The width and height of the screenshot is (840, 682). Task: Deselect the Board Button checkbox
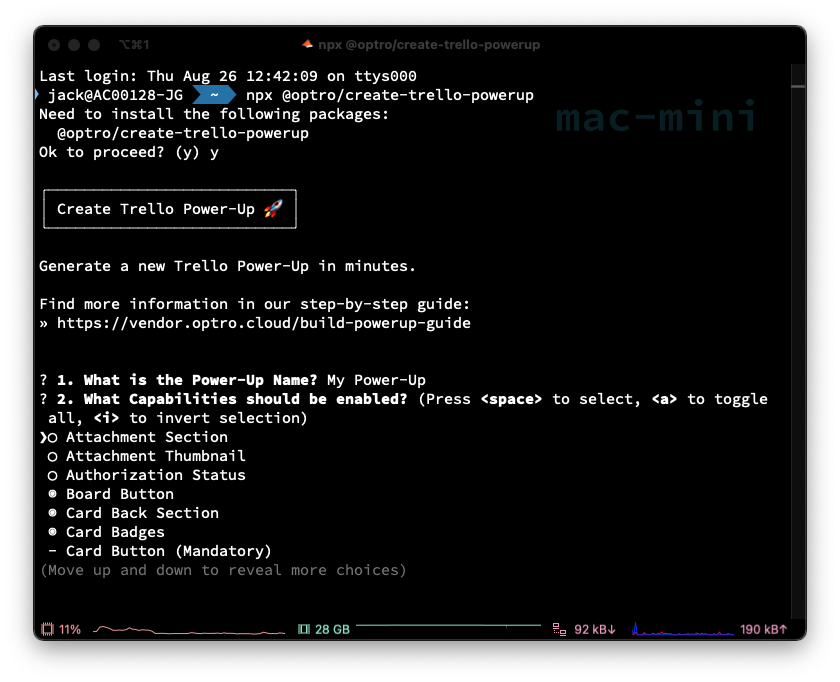pos(52,494)
